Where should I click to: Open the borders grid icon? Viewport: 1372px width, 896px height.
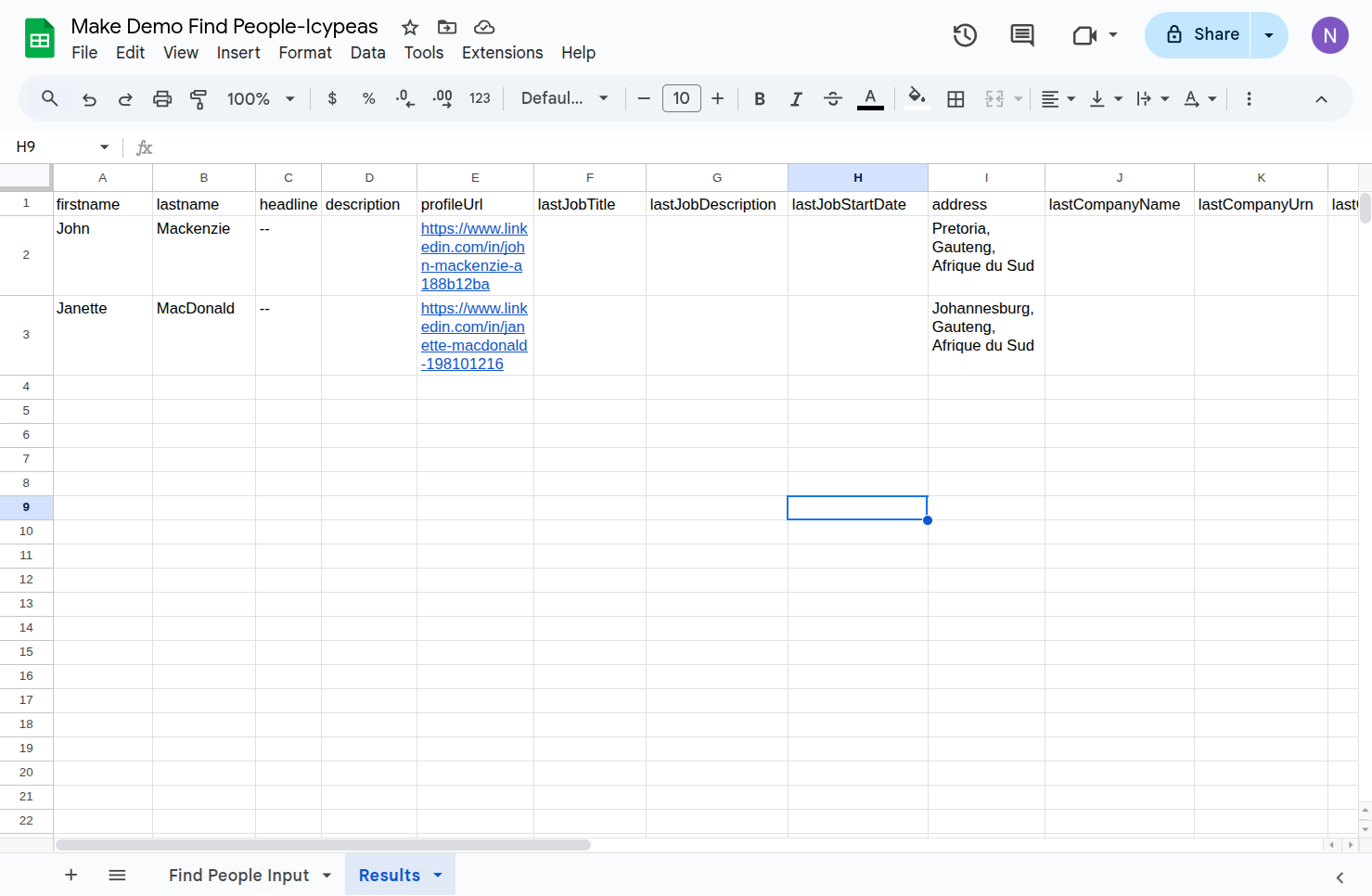(955, 98)
